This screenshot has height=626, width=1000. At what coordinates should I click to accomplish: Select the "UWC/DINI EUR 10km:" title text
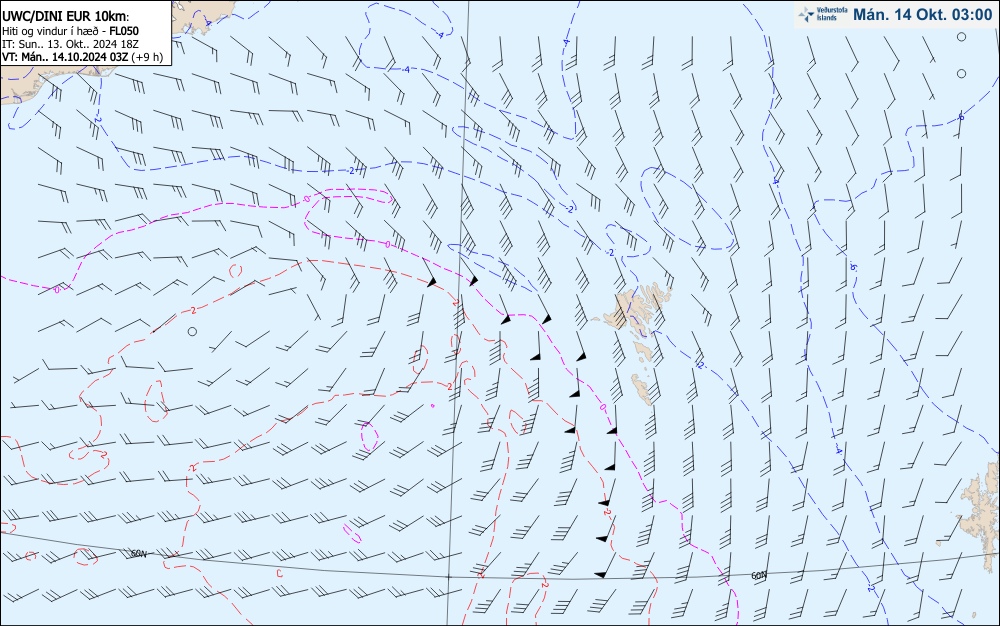(x=65, y=17)
